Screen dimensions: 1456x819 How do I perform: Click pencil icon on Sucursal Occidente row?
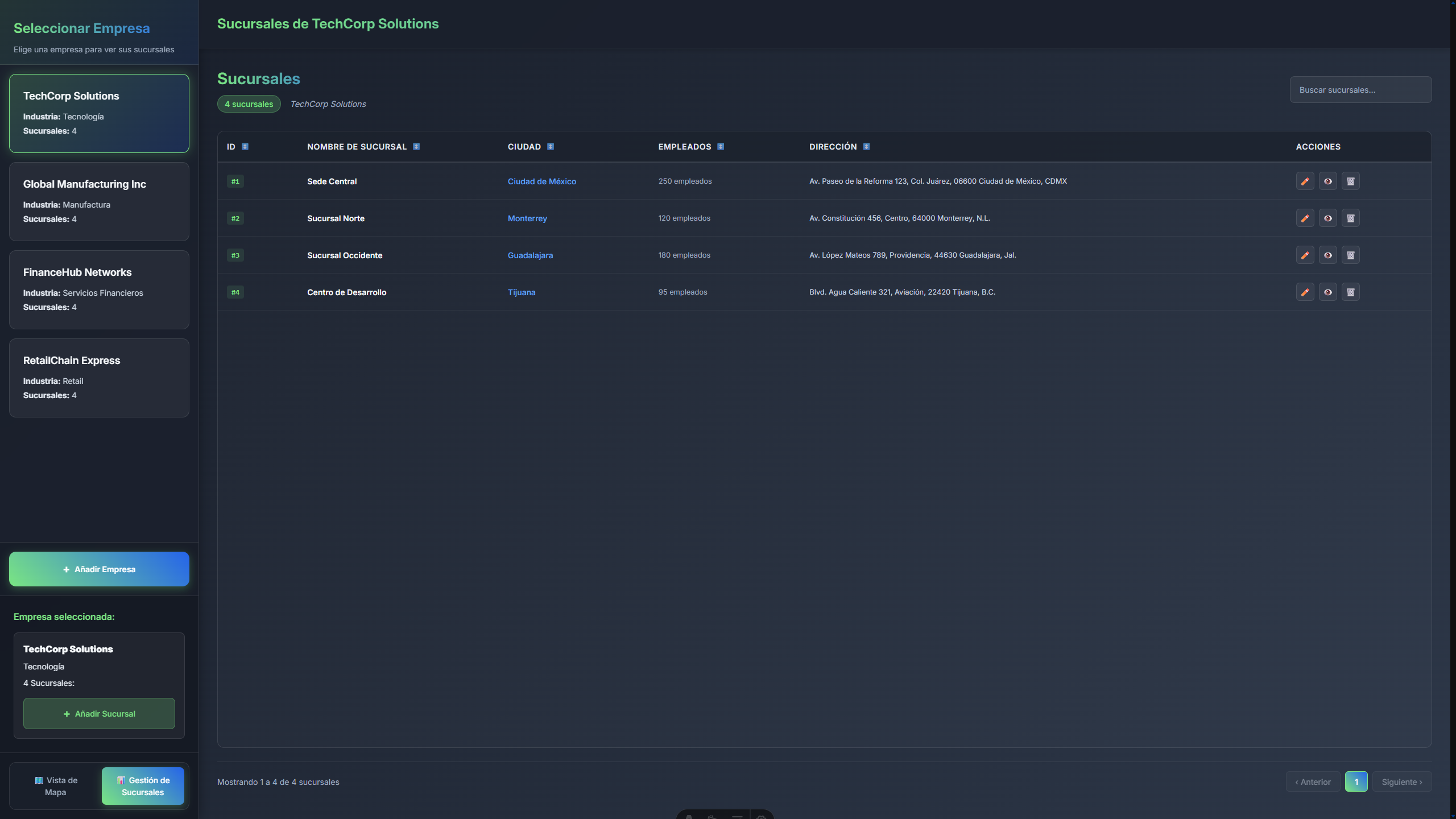pos(1305,255)
